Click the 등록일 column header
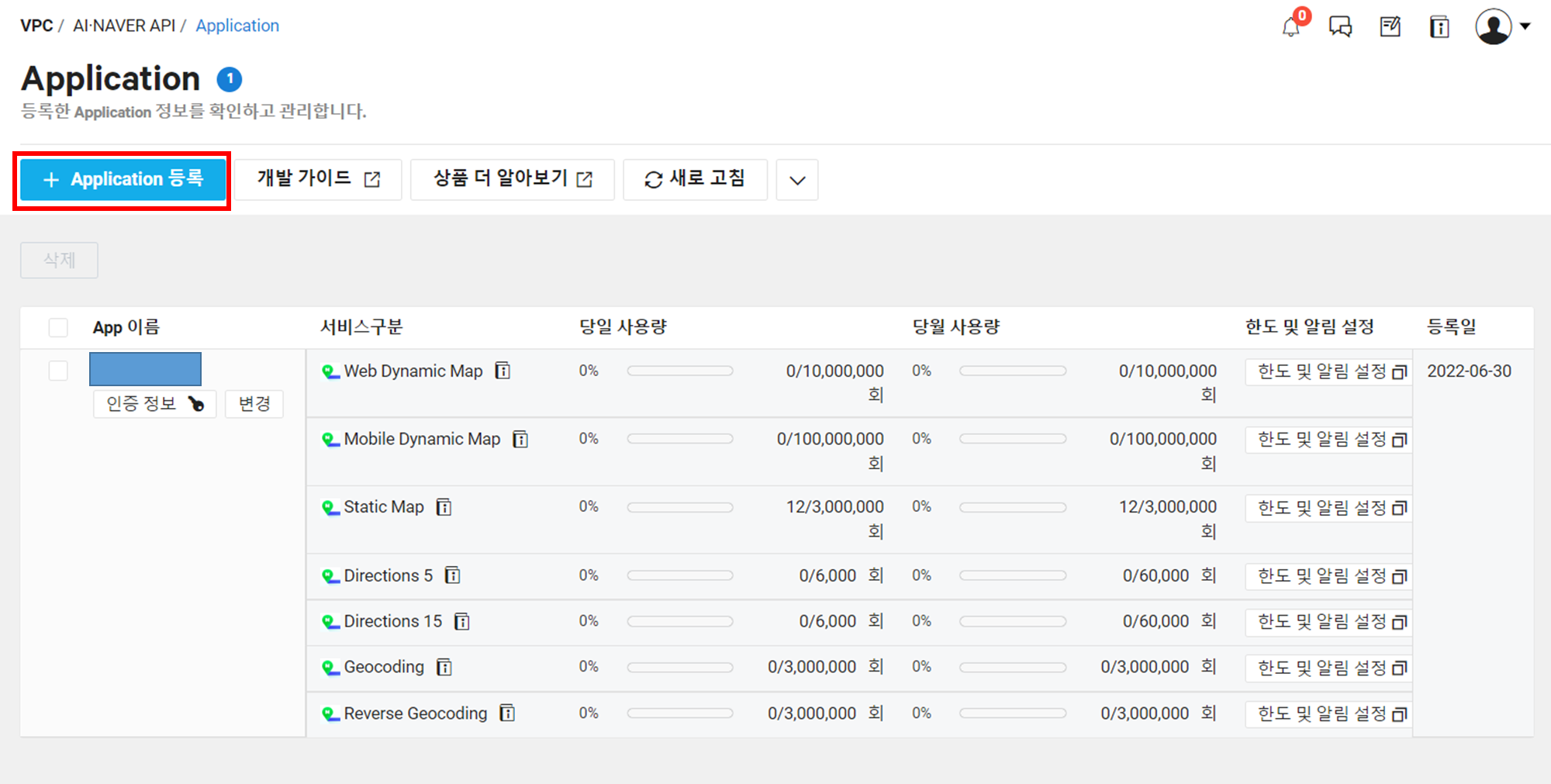 click(x=1452, y=327)
